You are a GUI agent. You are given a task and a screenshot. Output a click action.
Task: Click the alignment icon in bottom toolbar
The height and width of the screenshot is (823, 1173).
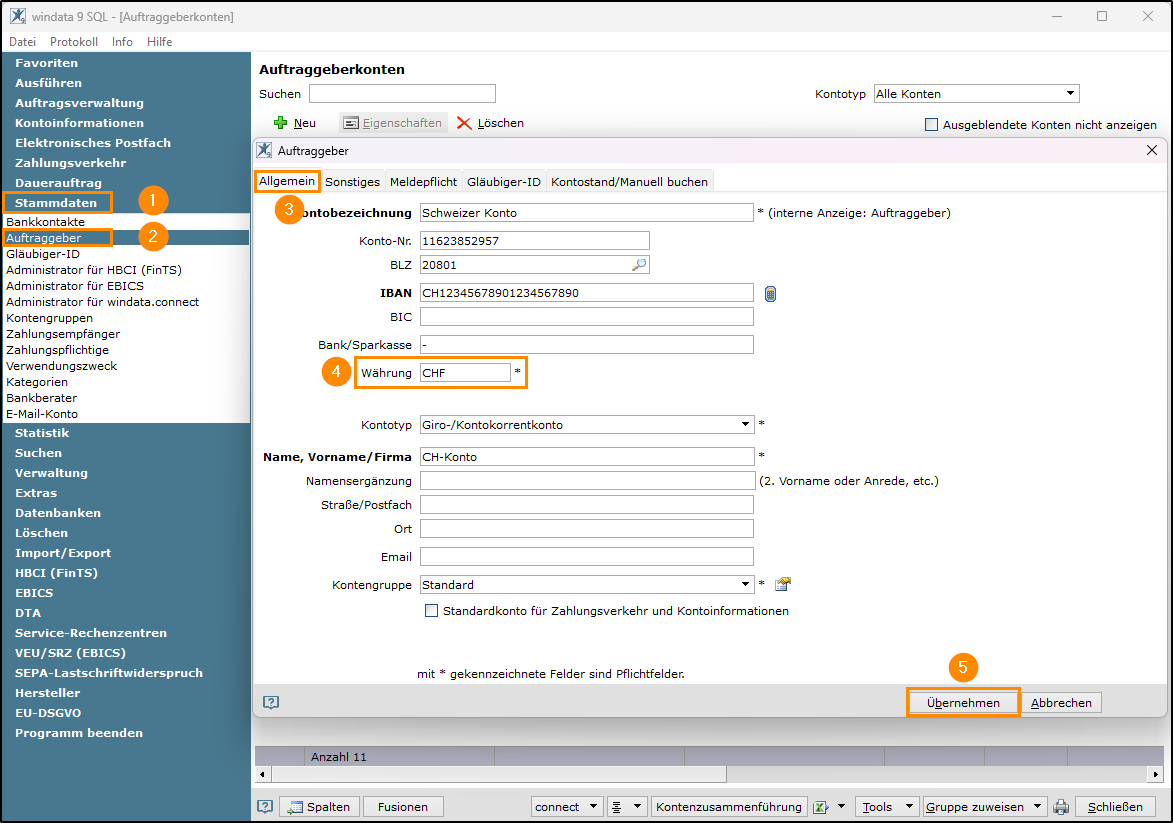(x=617, y=807)
